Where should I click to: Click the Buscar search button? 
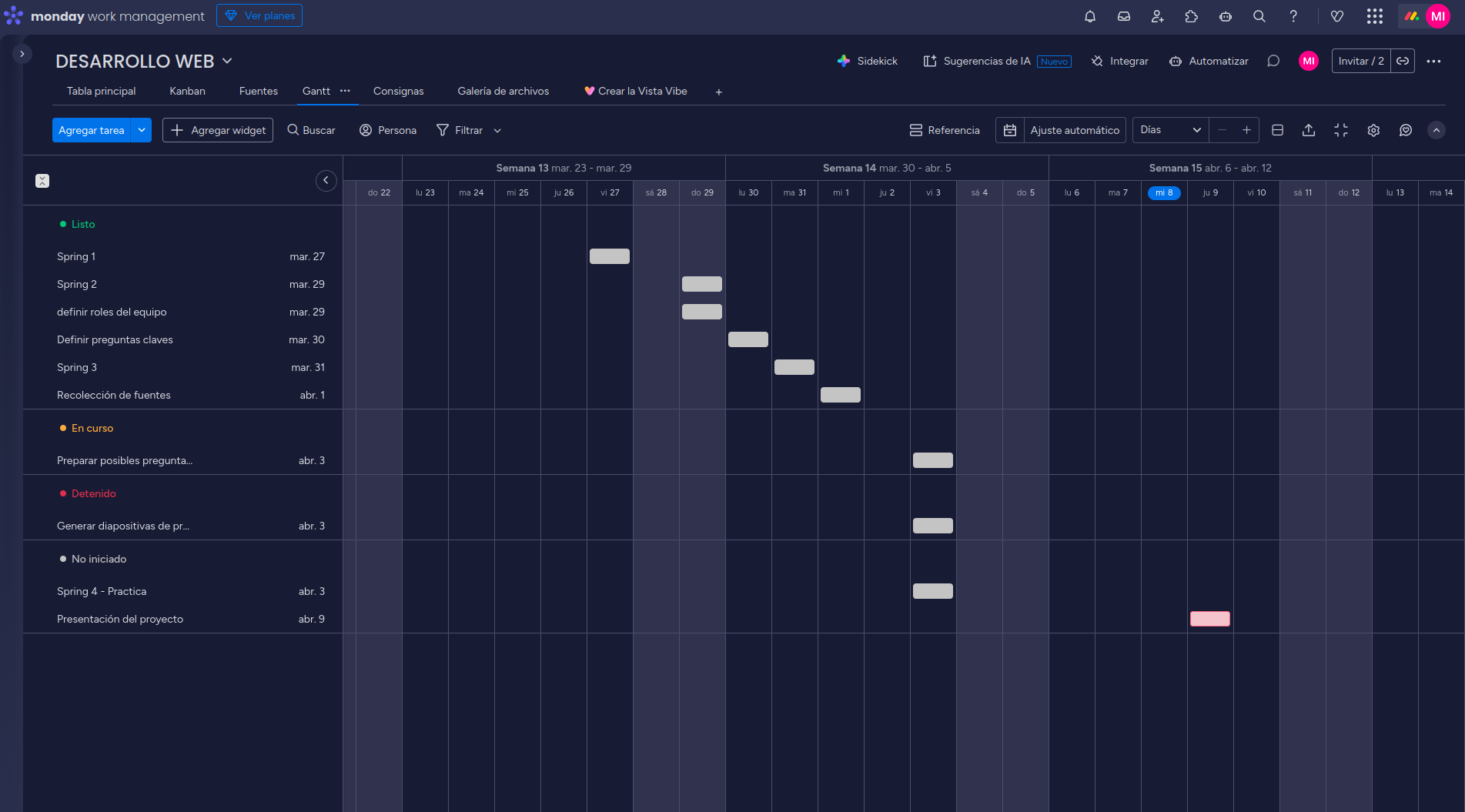point(311,130)
